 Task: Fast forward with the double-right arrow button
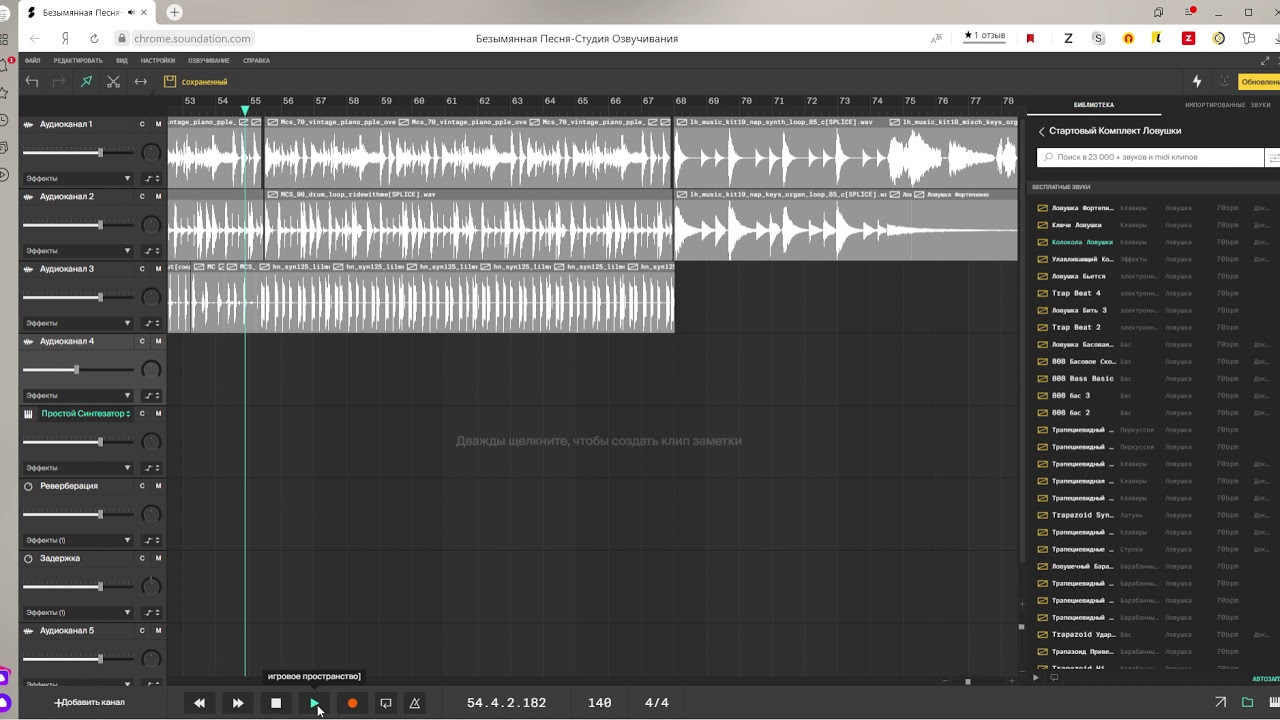pyautogui.click(x=238, y=703)
